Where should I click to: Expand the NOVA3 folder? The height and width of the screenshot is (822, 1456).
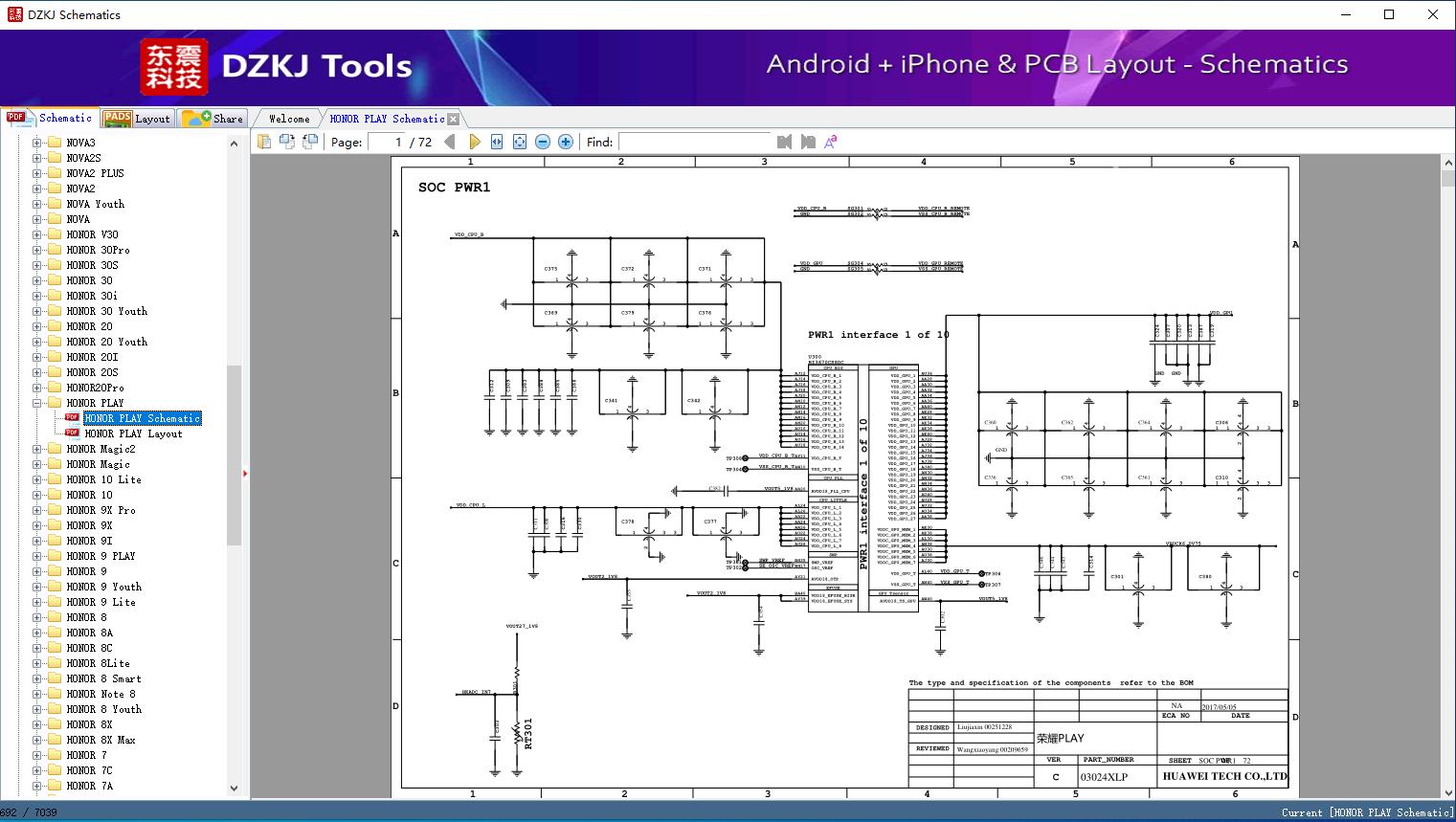tap(37, 143)
